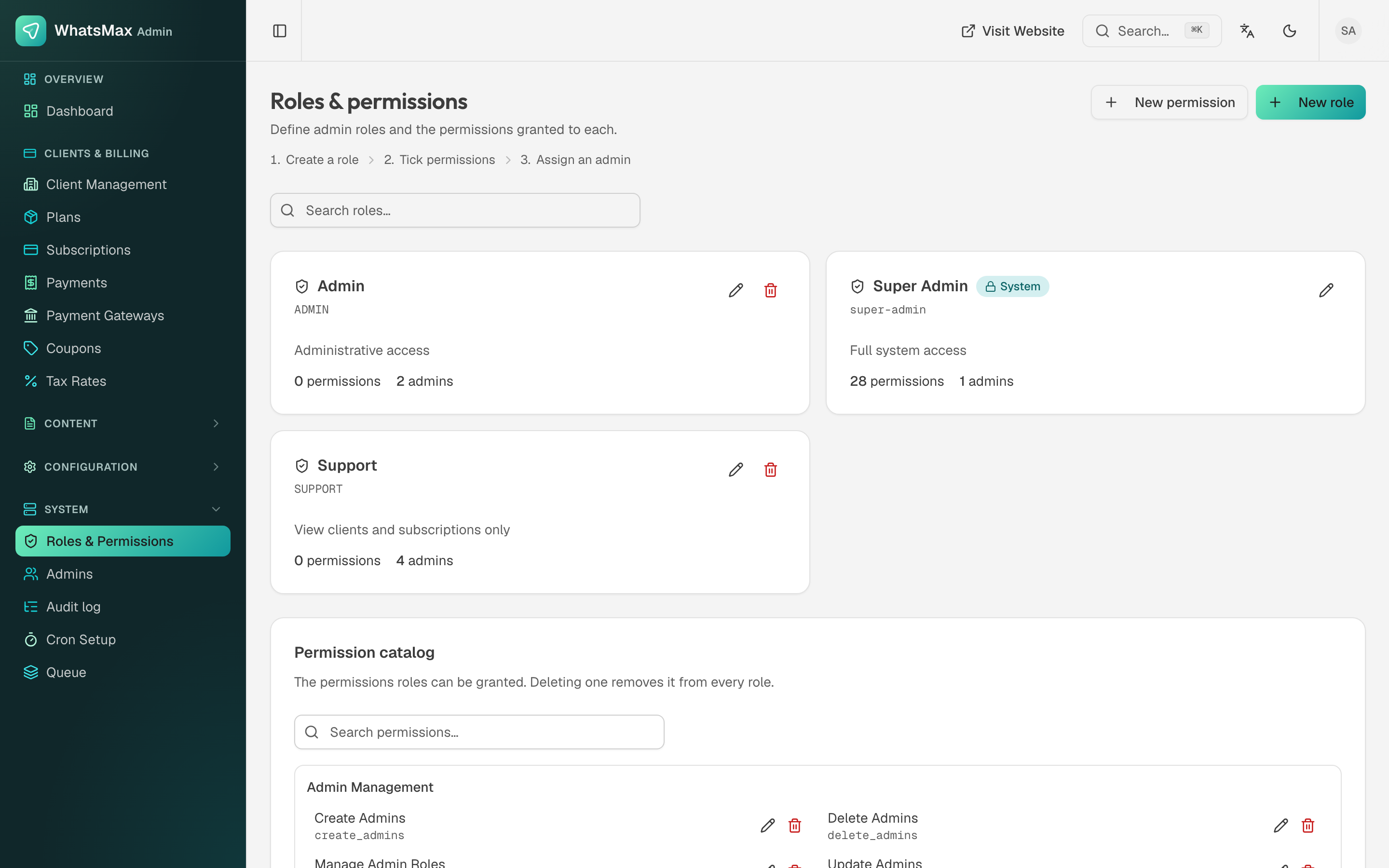Edit the Admin role pencil icon
1389x868 pixels.
pyautogui.click(x=736, y=290)
